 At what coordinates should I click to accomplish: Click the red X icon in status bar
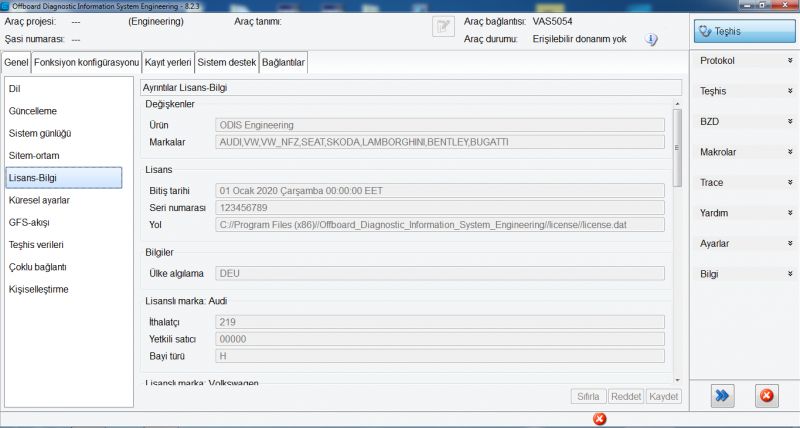599,418
